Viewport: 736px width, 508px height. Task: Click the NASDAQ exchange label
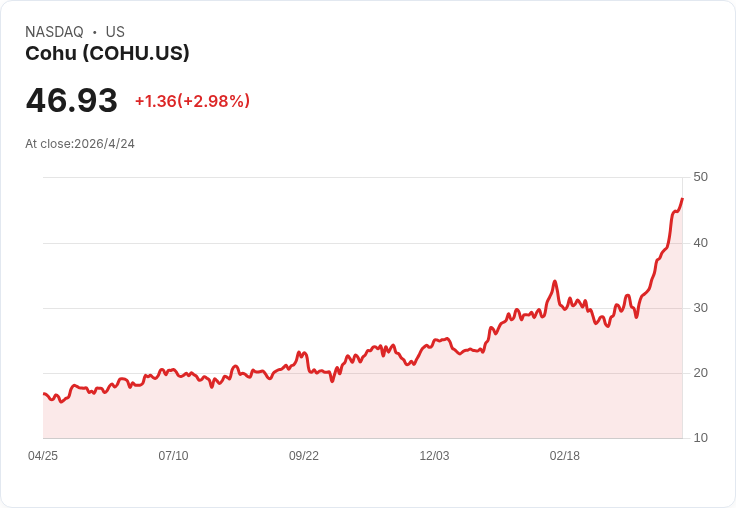[x=54, y=32]
